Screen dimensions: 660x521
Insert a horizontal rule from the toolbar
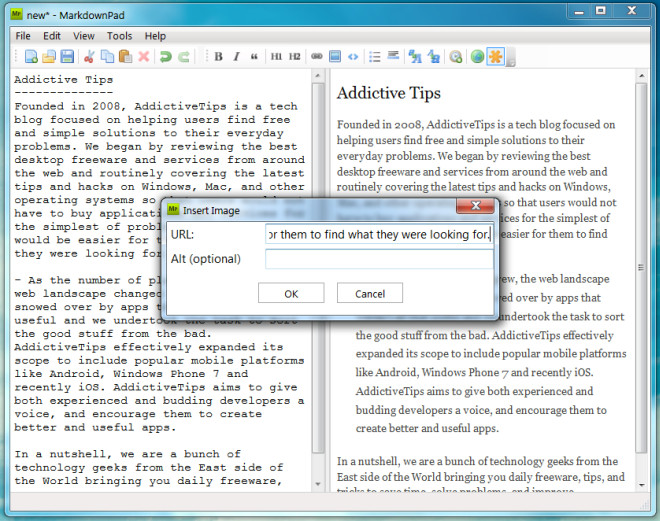click(x=393, y=56)
